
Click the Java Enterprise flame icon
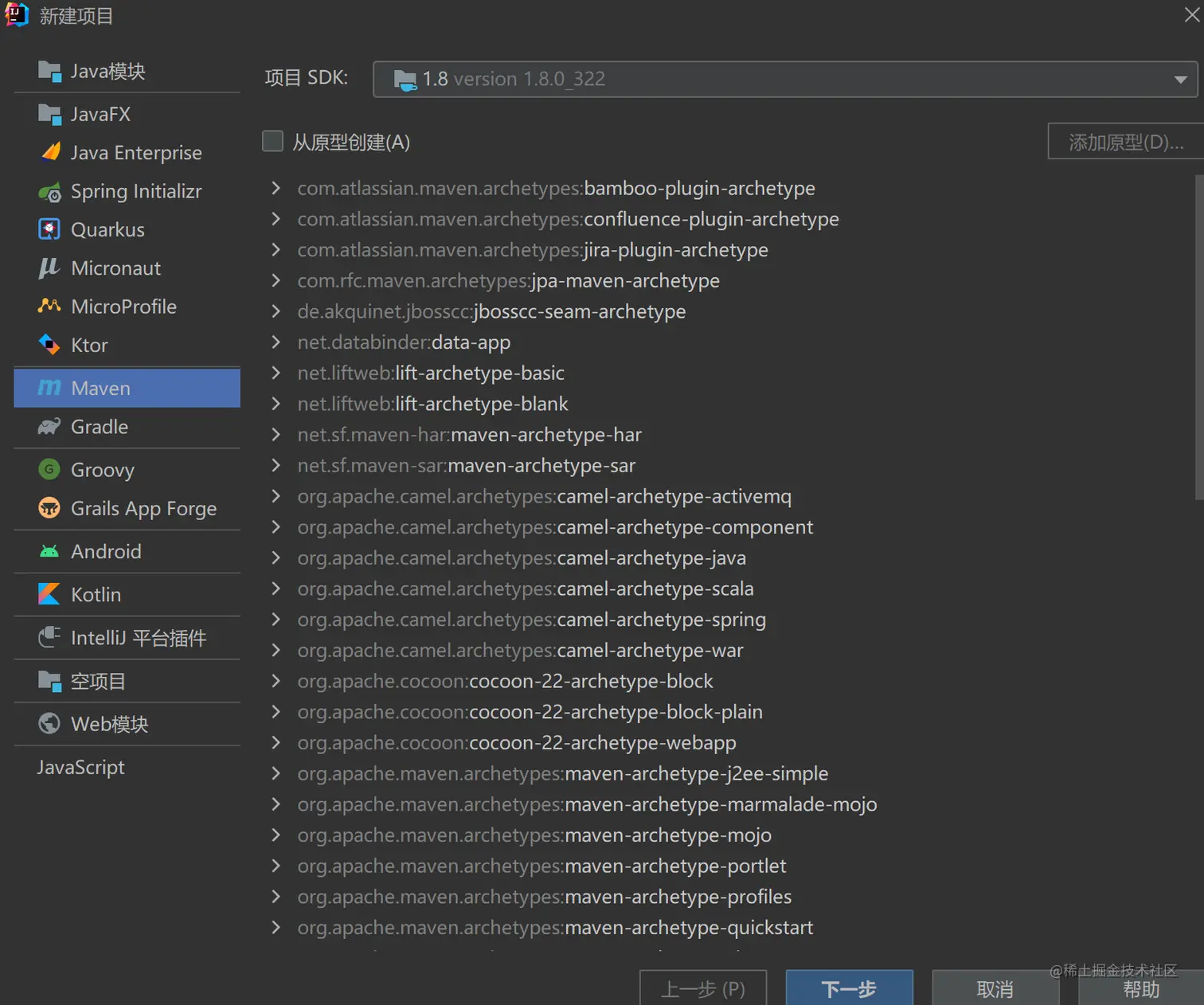click(x=50, y=152)
